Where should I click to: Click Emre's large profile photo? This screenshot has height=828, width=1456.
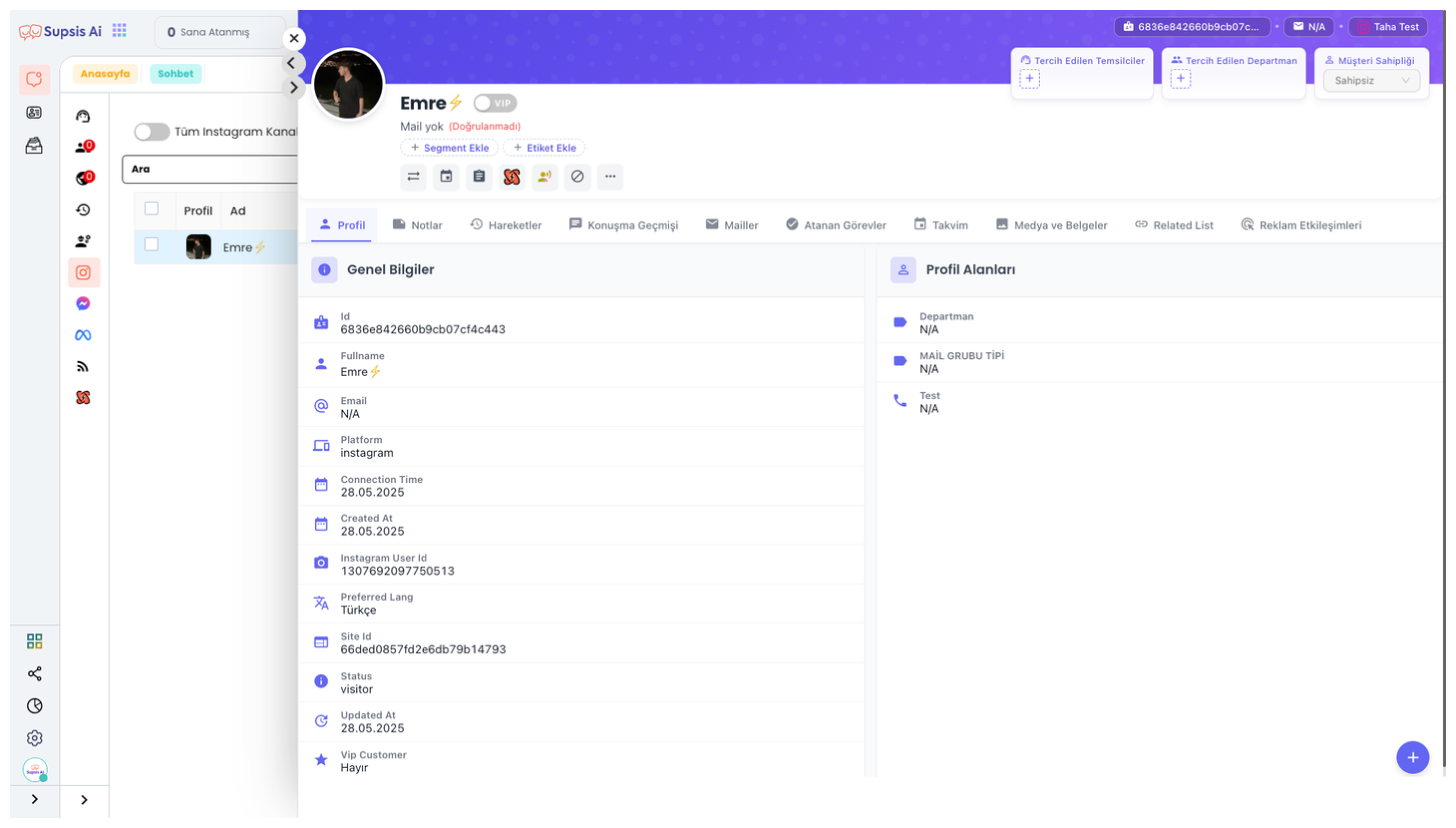tap(348, 84)
